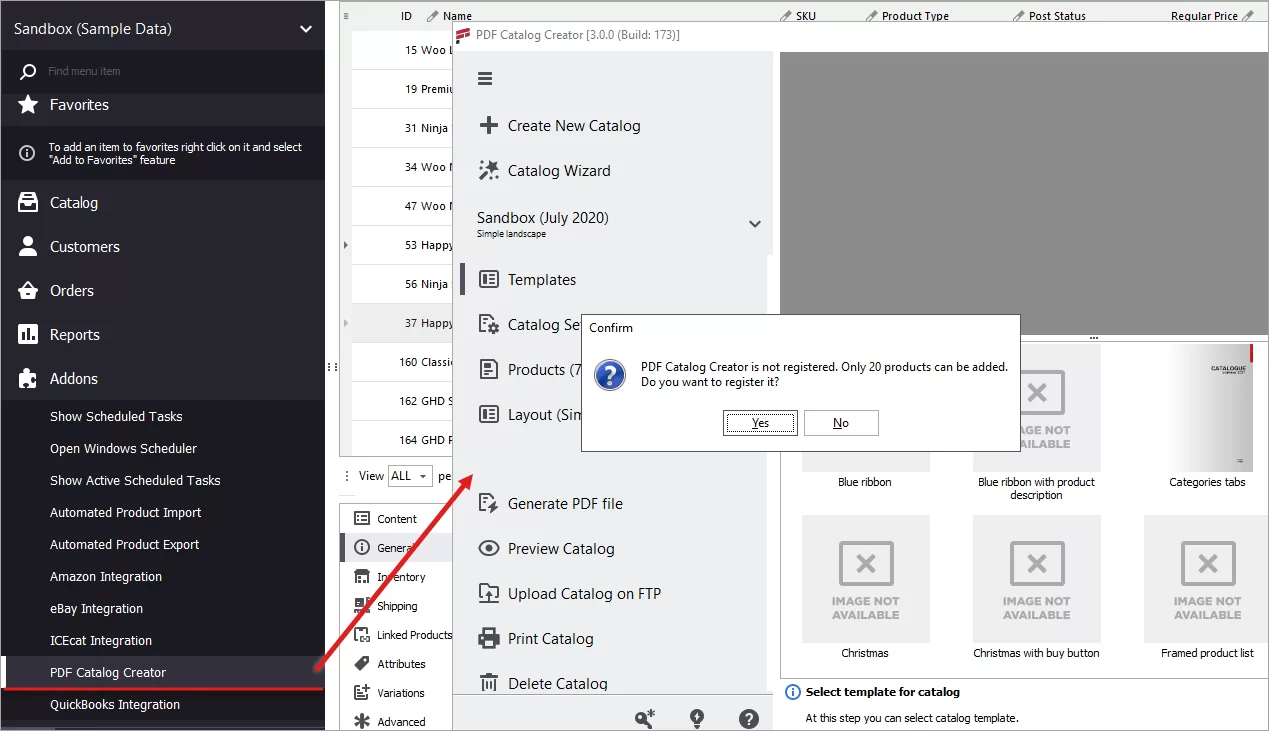Select the Print Catalog printer icon
Screen dimensions: 1269x731
(x=489, y=638)
